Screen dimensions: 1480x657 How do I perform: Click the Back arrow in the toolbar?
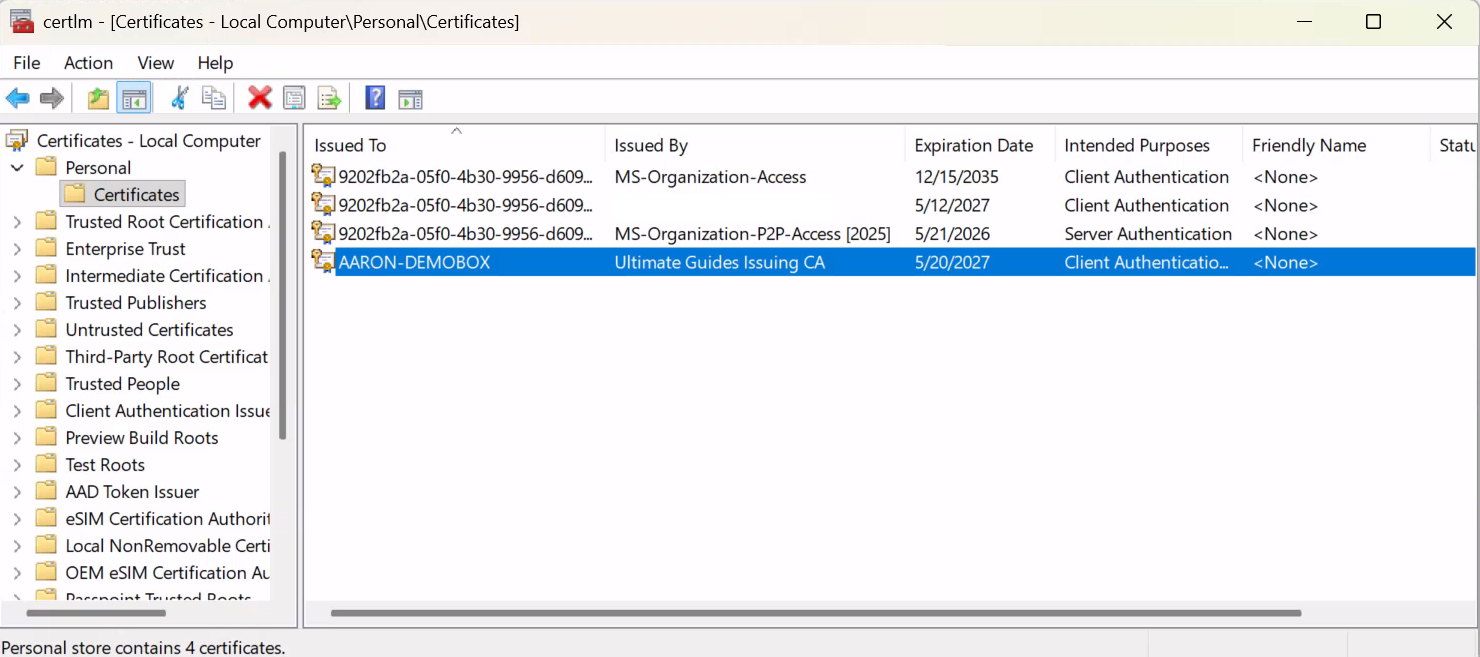[18, 98]
